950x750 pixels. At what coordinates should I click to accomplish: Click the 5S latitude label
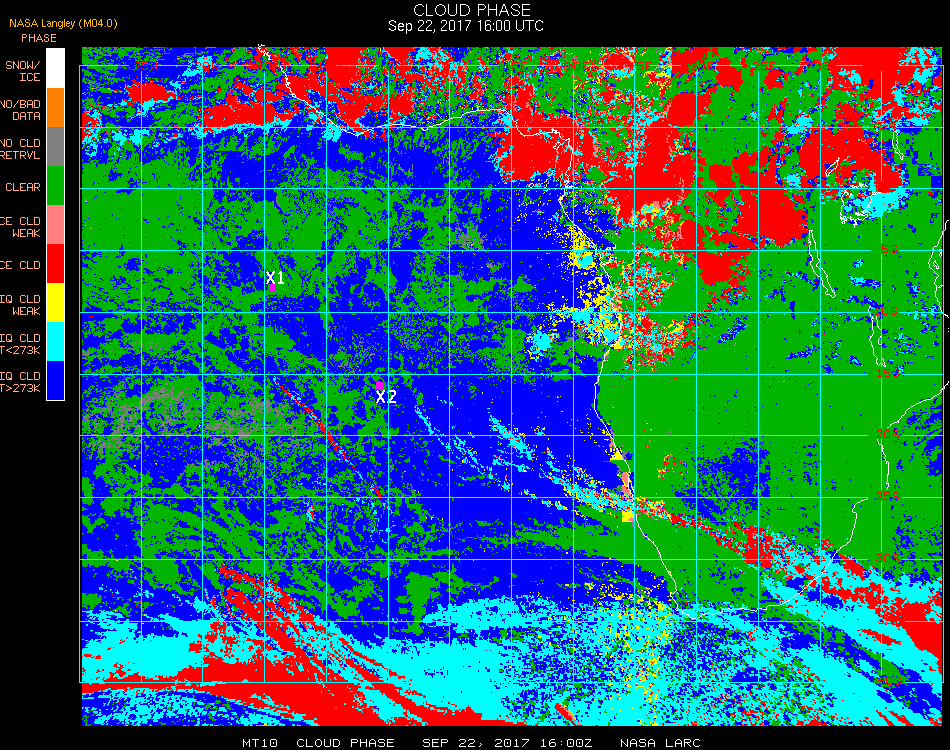coord(889,250)
